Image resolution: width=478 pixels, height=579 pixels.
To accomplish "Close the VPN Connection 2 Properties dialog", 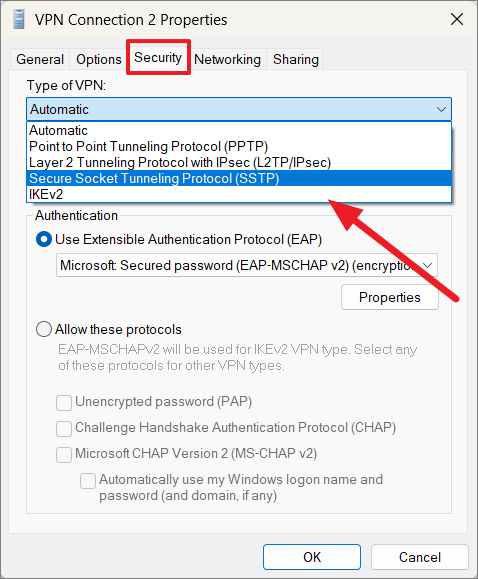I will tap(457, 19).
